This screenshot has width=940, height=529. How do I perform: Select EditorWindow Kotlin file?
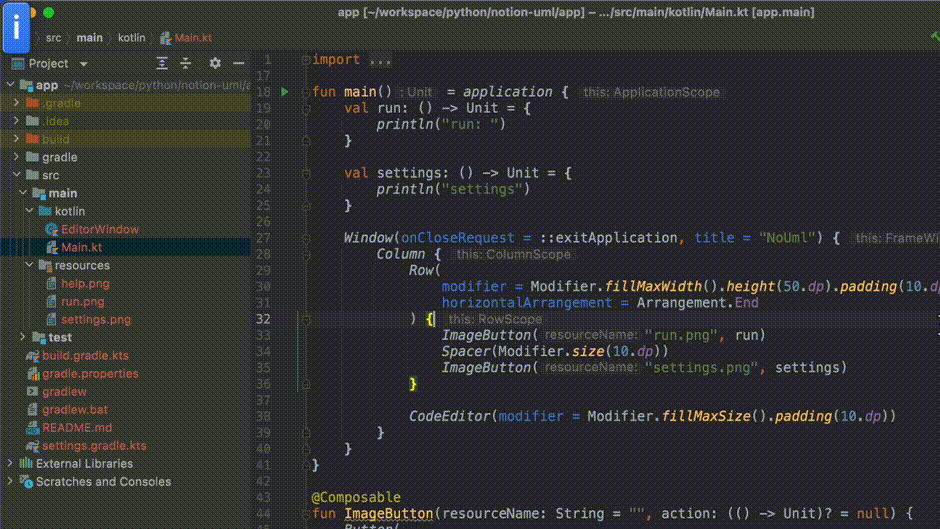click(x=99, y=229)
